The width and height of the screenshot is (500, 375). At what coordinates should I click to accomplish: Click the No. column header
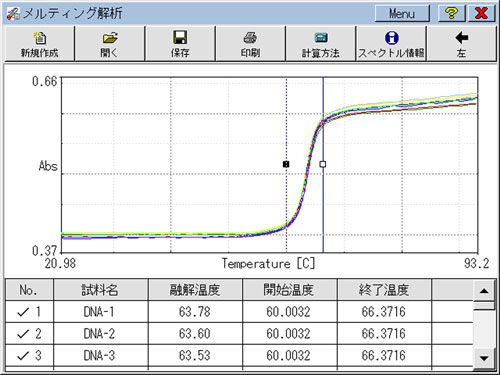(x=29, y=290)
